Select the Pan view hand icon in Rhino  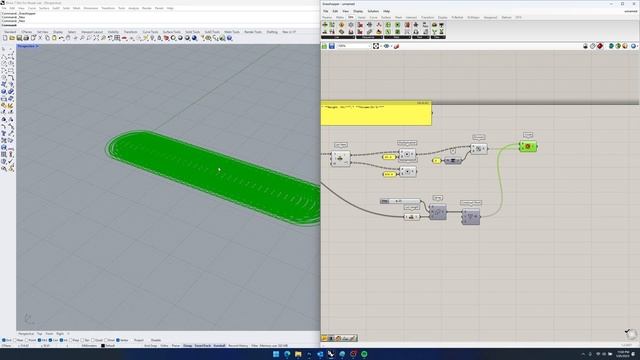click(x=68, y=38)
